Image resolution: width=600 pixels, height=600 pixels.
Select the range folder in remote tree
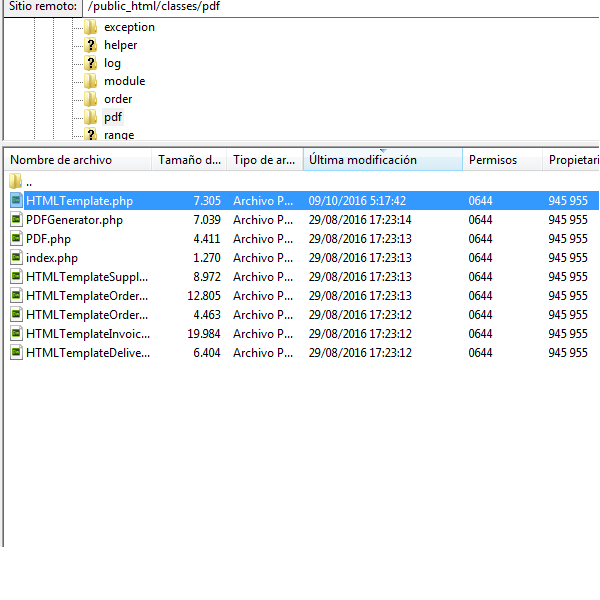[x=119, y=135]
